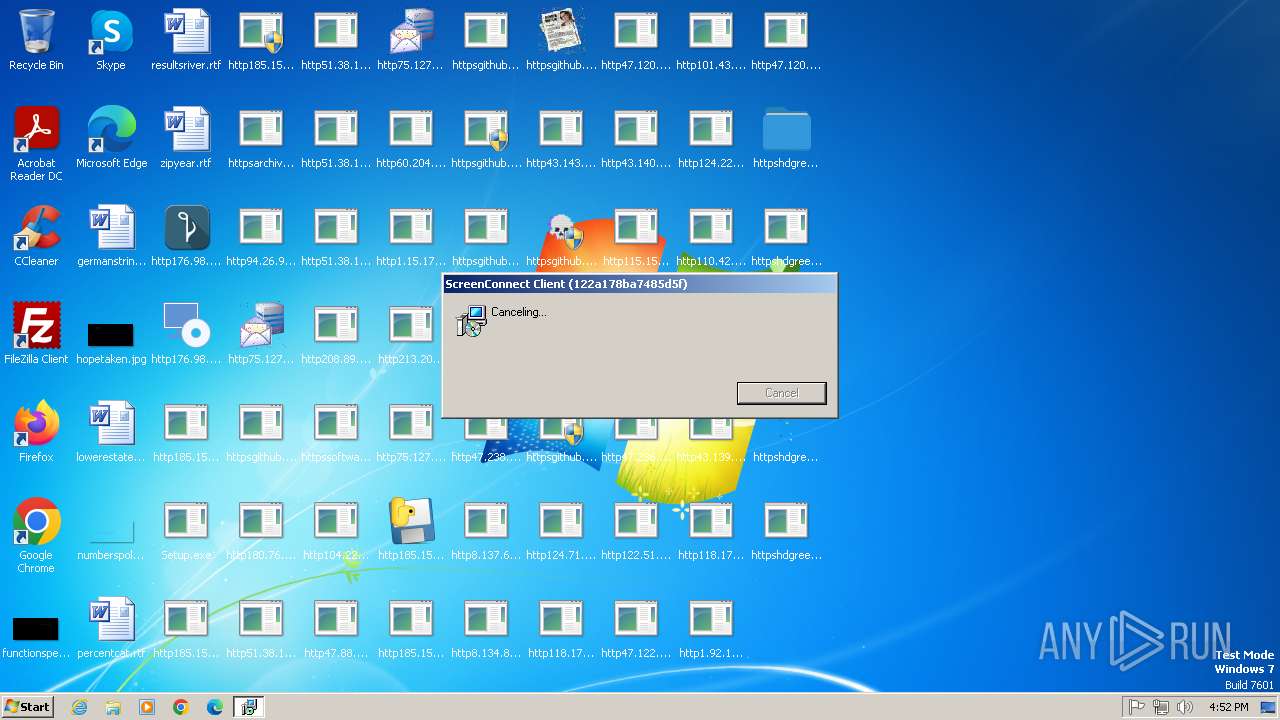Select the http122.51 desktop file
The height and width of the screenshot is (720, 1280).
[x=636, y=530]
